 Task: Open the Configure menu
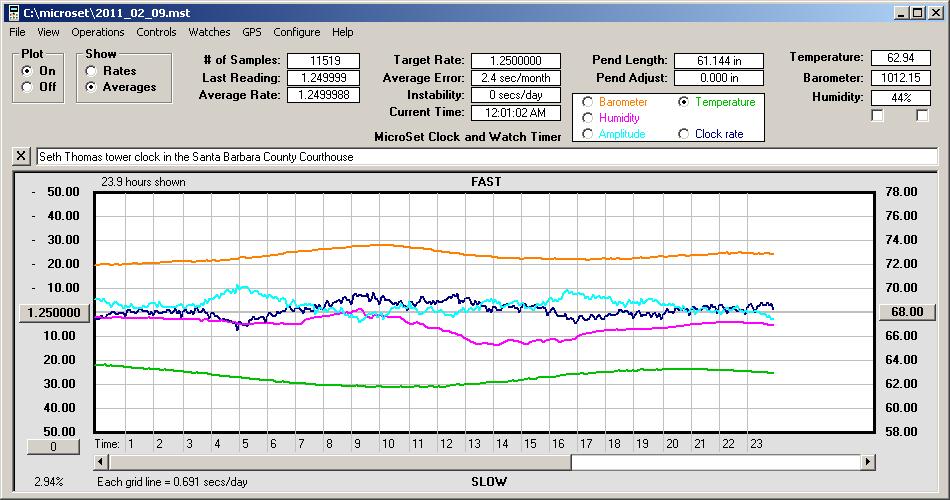pos(296,32)
